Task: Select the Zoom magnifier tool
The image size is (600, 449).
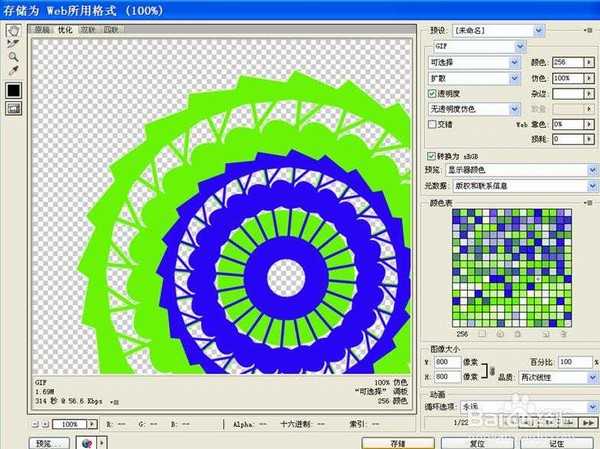Action: coord(14,58)
